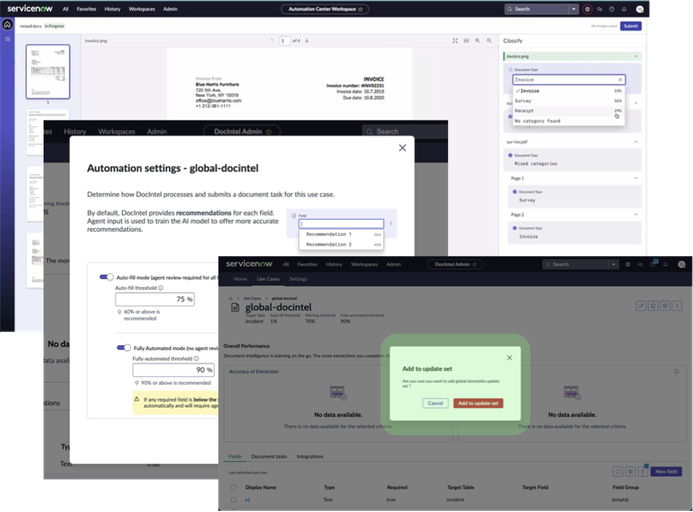Open the search scope dropdown arrow in the top bar
This screenshot has width=693, height=512.
coord(573,9)
